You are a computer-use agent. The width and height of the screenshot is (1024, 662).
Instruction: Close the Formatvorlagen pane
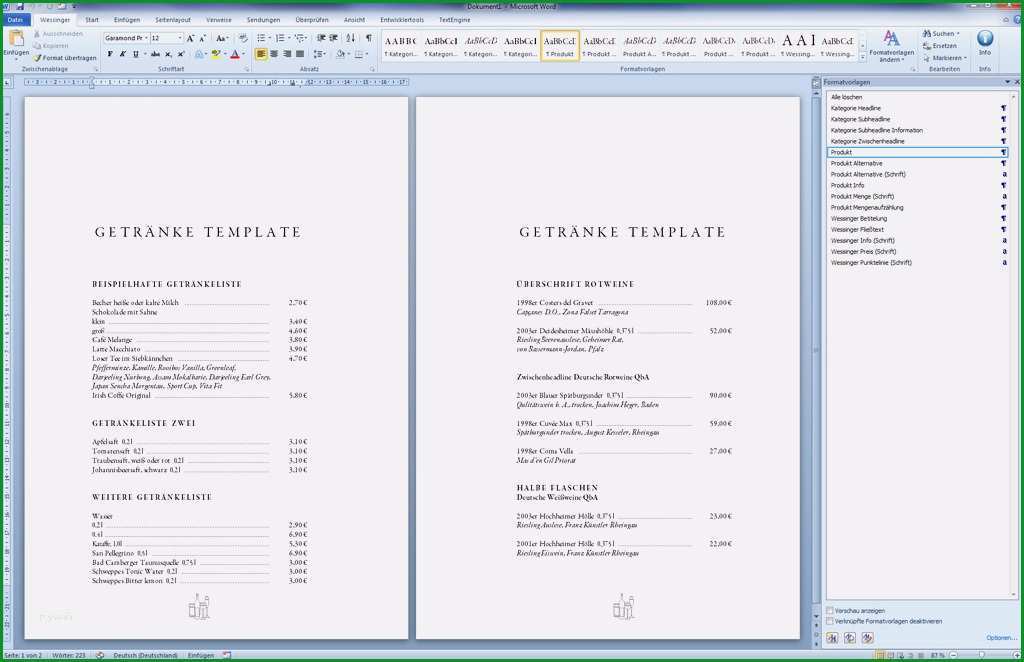[1017, 82]
